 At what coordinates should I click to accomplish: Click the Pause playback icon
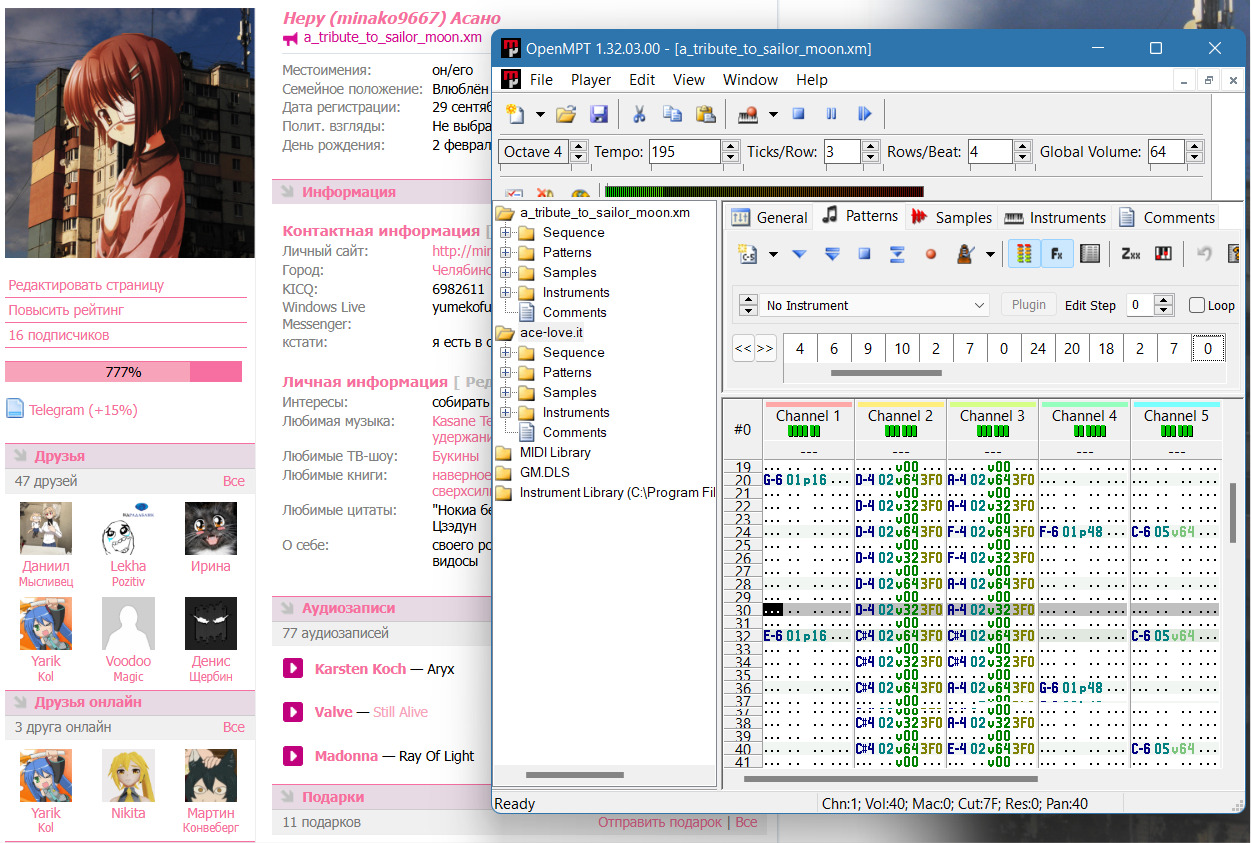tap(831, 114)
